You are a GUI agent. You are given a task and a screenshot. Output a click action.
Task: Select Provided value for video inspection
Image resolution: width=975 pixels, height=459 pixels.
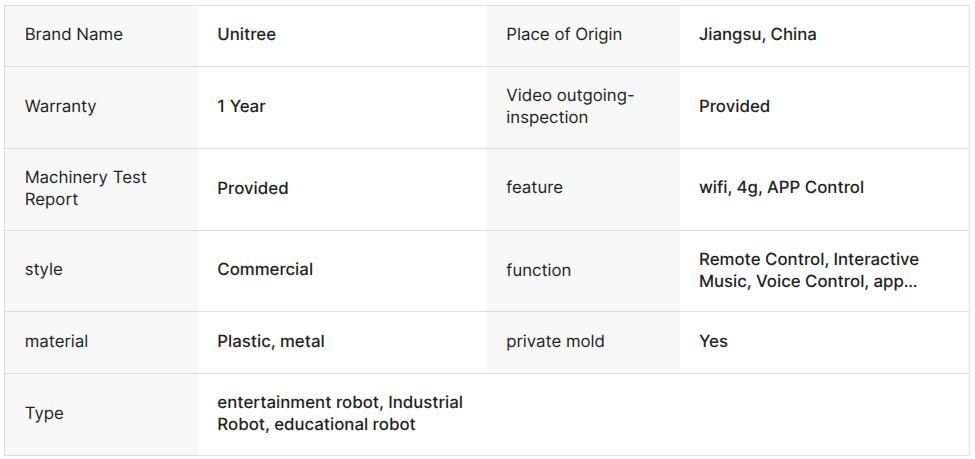tap(734, 107)
